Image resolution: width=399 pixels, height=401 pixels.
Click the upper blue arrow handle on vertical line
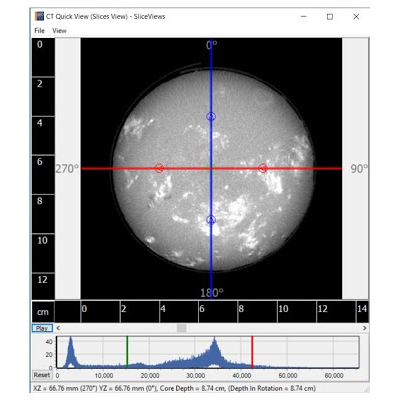[211, 116]
